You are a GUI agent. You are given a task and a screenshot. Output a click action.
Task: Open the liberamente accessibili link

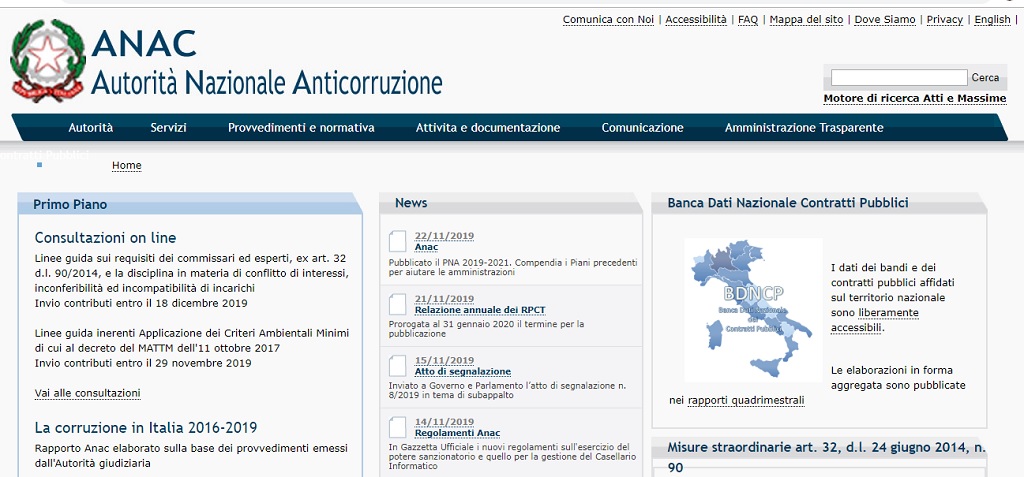click(875, 320)
